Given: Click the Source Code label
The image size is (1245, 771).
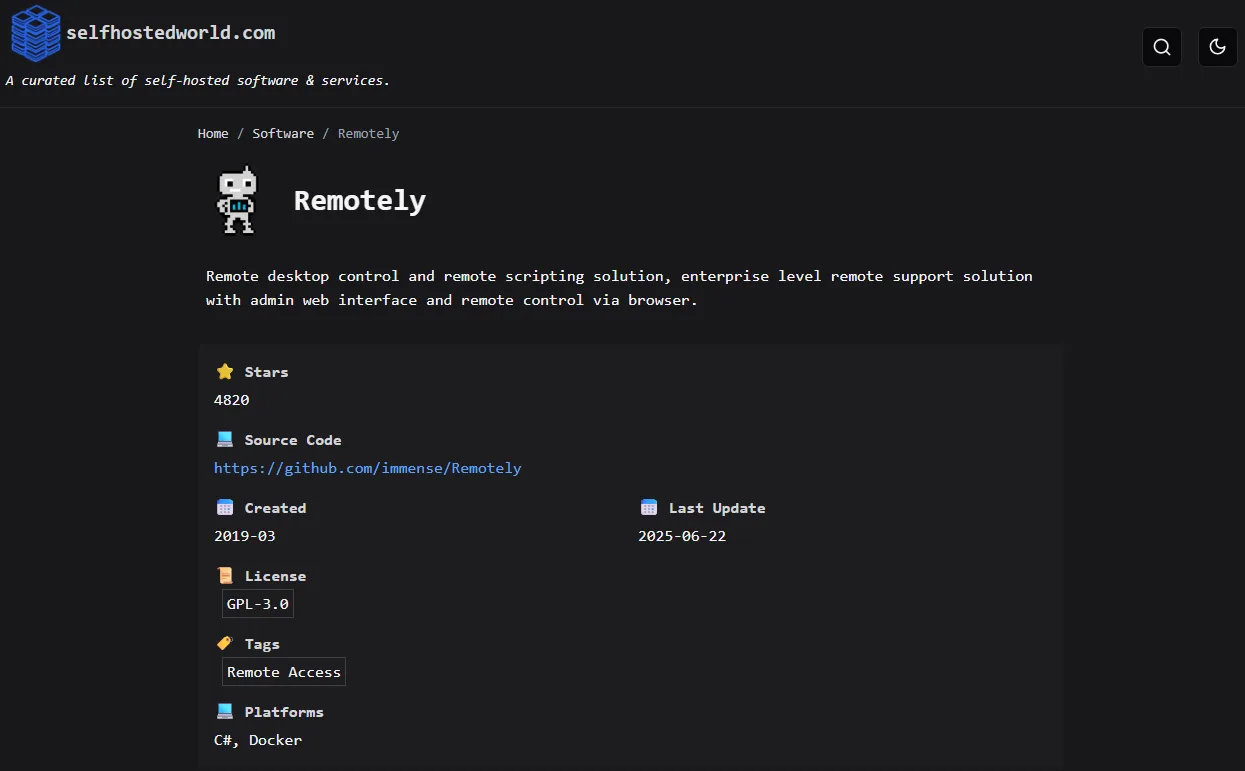Looking at the screenshot, I should pyautogui.click(x=293, y=440).
